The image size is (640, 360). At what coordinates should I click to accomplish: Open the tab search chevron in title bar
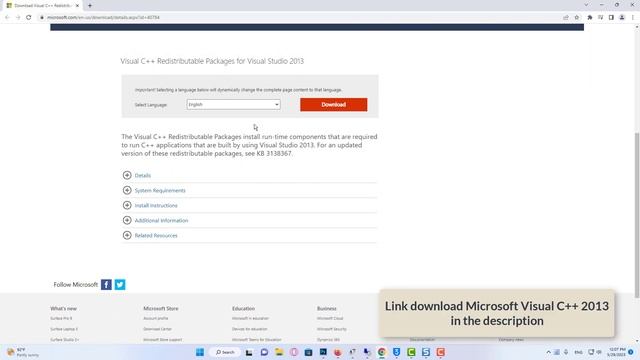tap(586, 5)
